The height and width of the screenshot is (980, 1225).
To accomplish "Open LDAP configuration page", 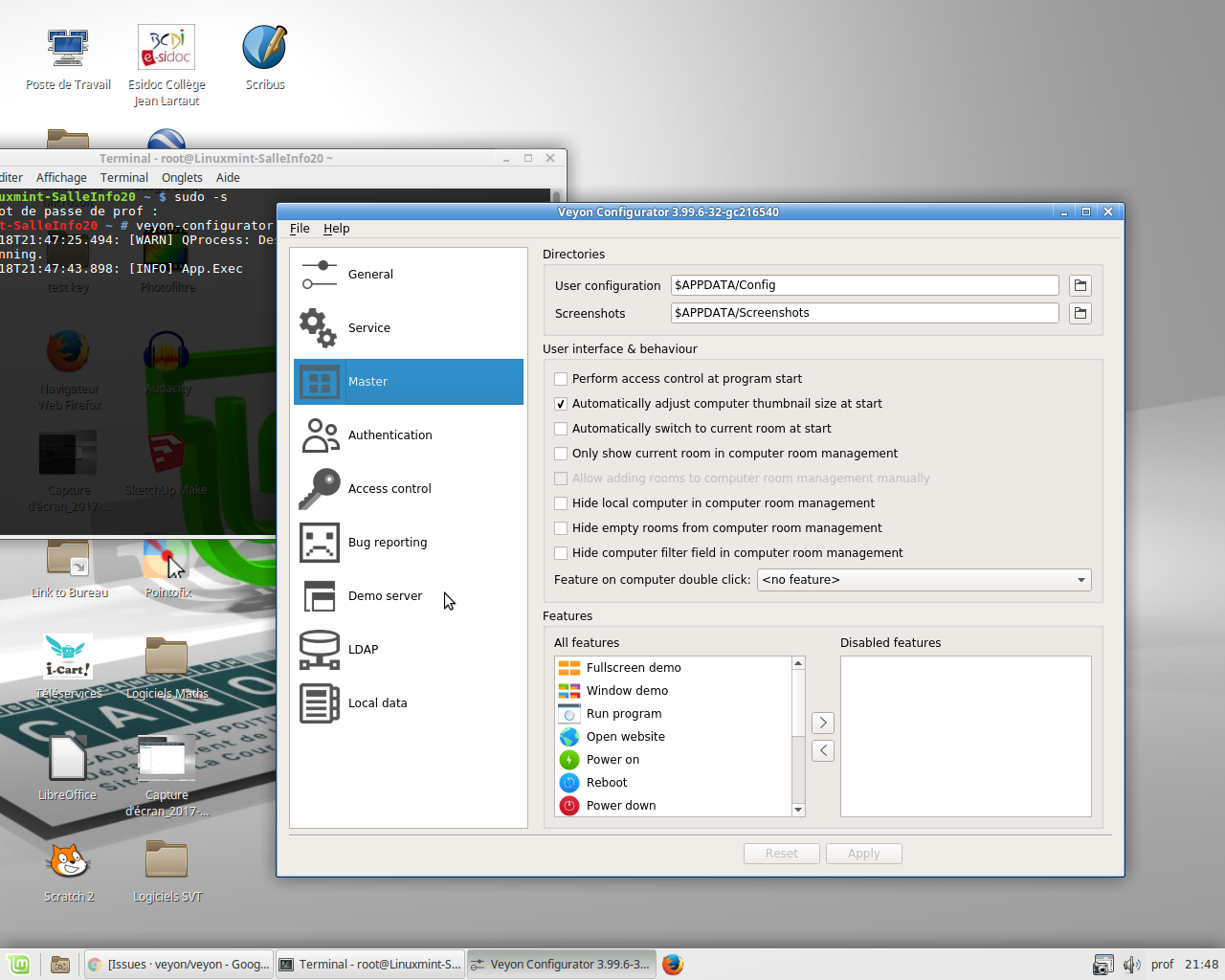I will [x=319, y=649].
